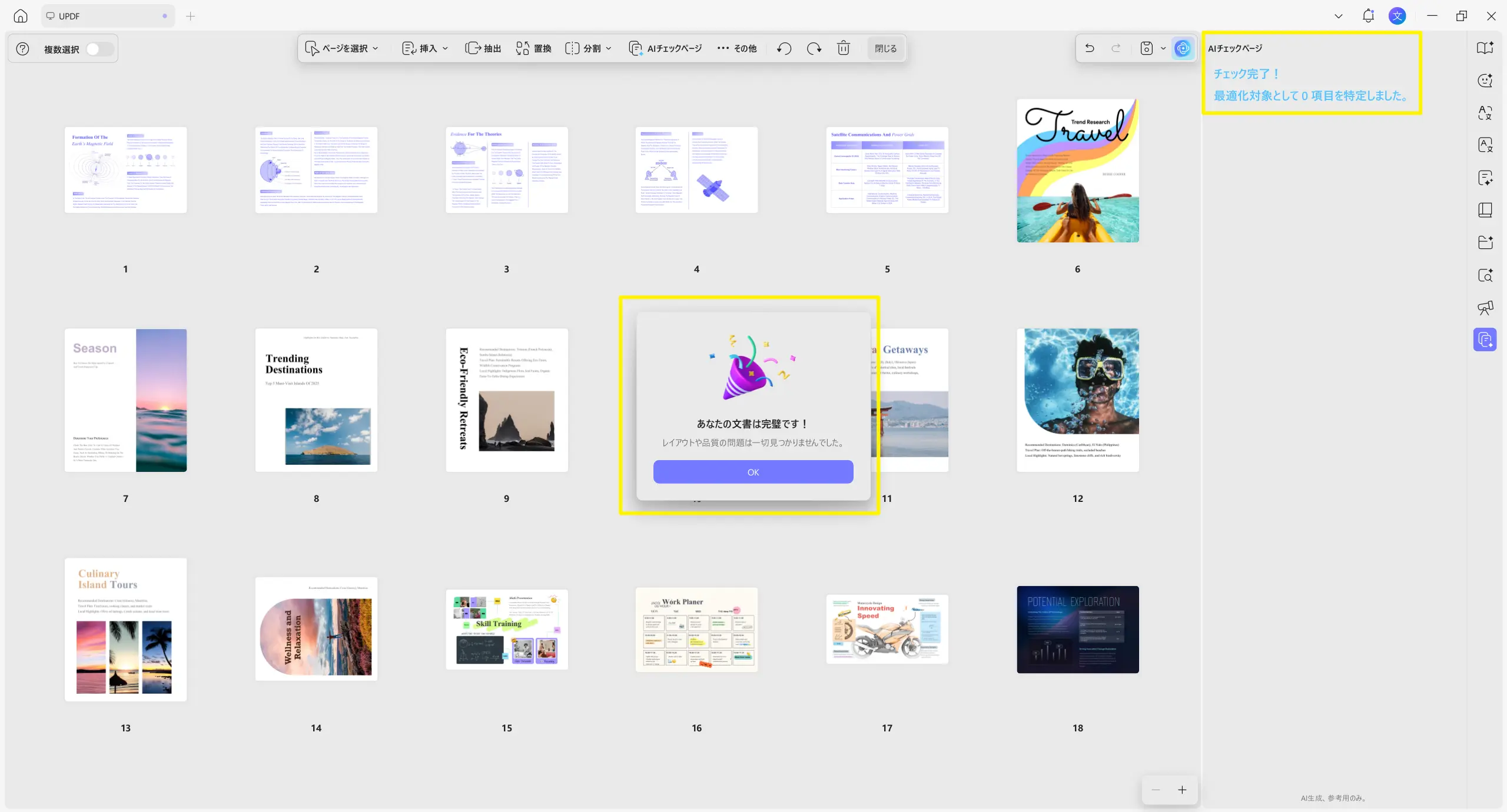This screenshot has height=812, width=1507.
Task: Open the AI assistant swirl icon
Action: click(x=1183, y=48)
